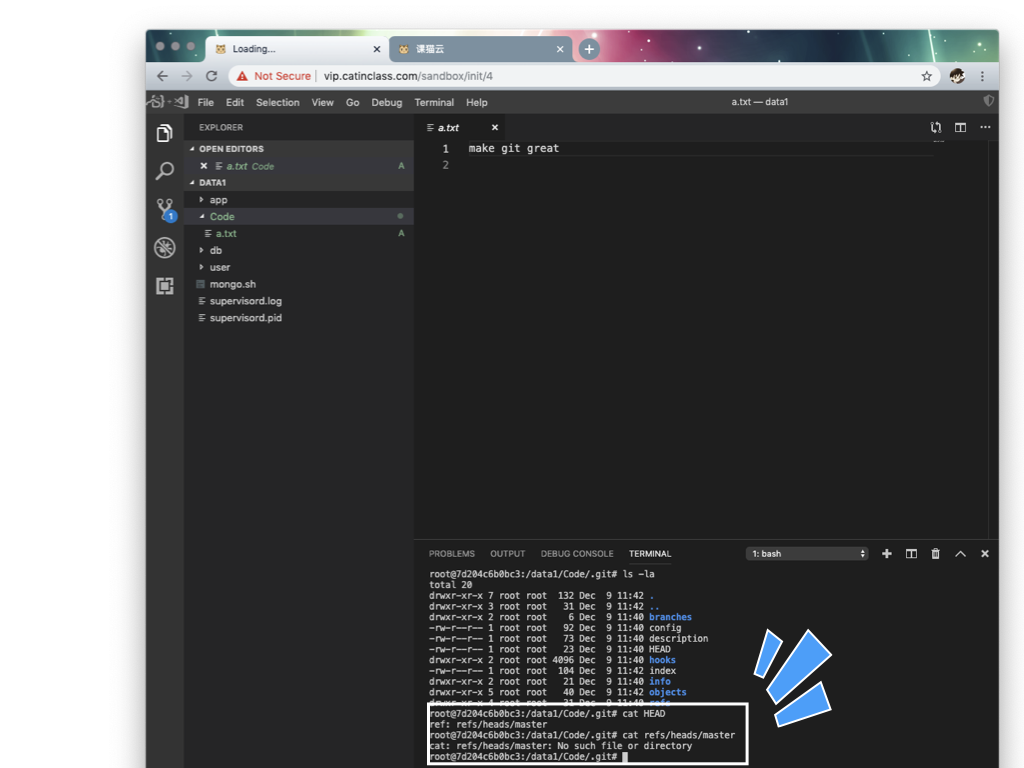The width and height of the screenshot is (1024, 768).
Task: Open the Explorer view in activity bar
Action: [165, 133]
